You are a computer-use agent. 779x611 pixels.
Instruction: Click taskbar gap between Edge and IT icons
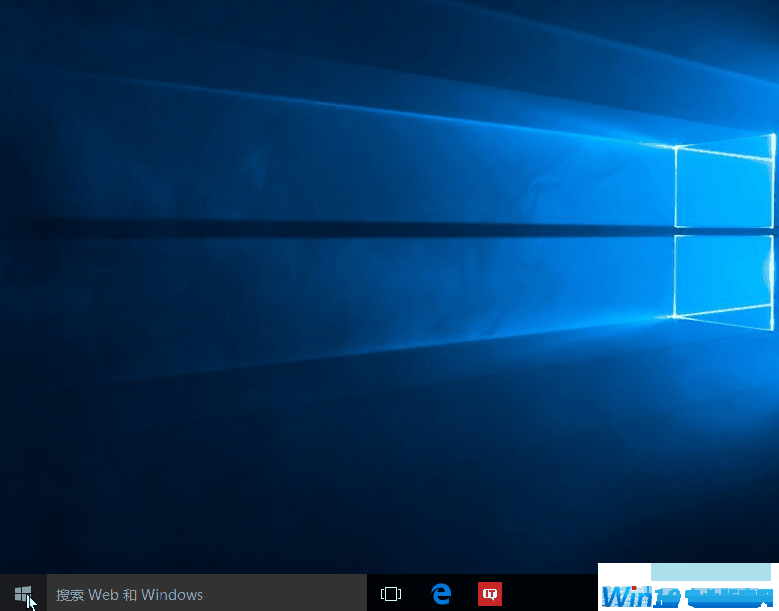pos(466,594)
